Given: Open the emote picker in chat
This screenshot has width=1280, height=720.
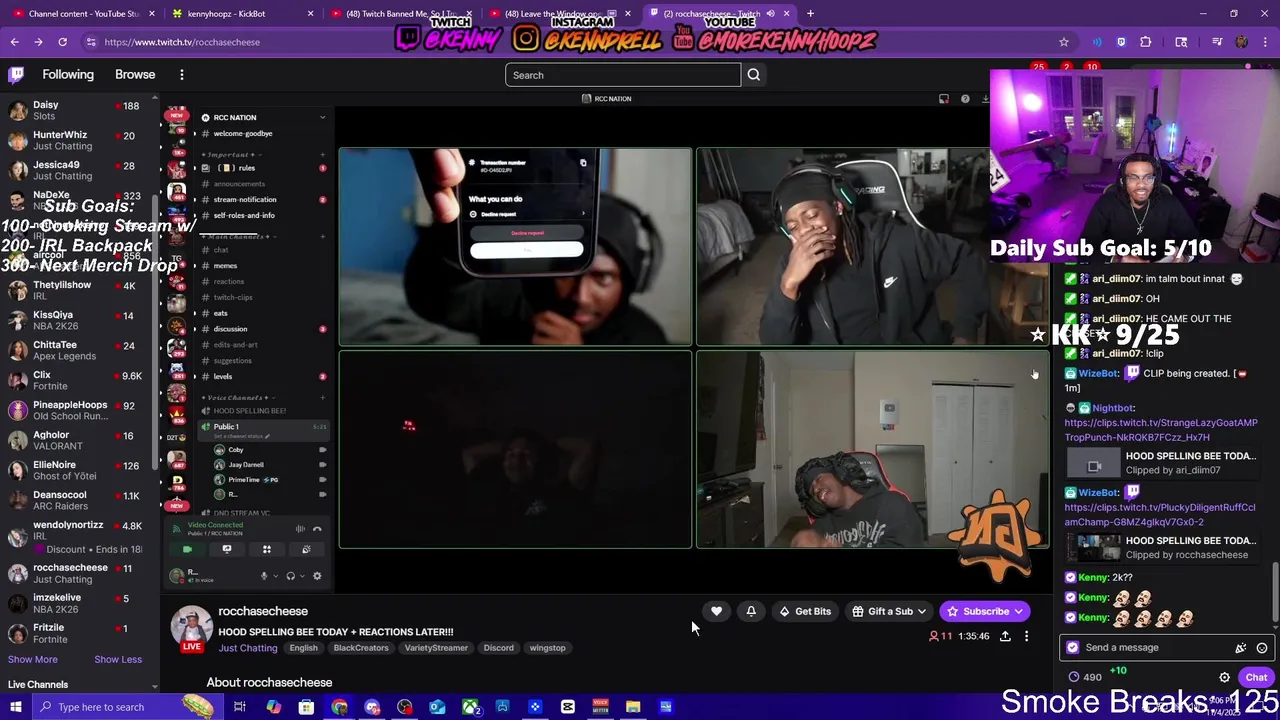Looking at the screenshot, I should (x=1262, y=648).
